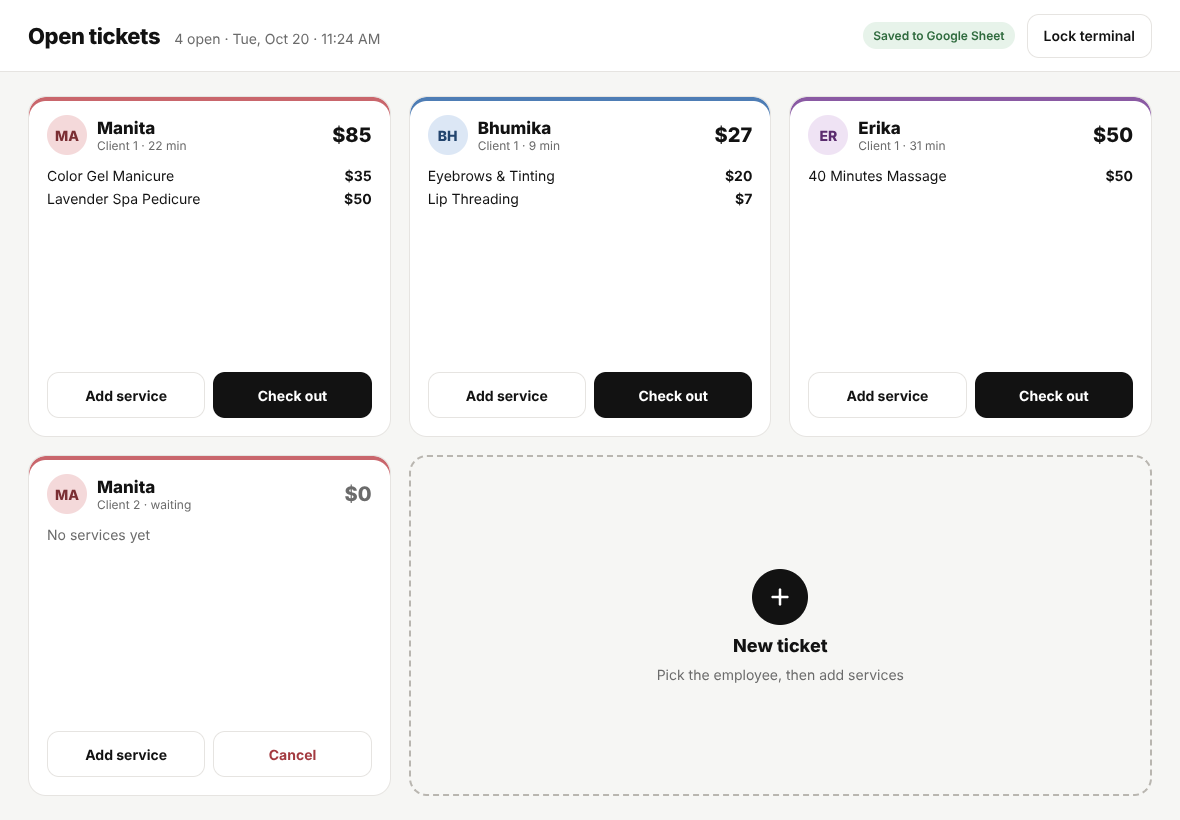Cancel Manita's Client 2 ticket
This screenshot has height=820, width=1180.
click(292, 754)
